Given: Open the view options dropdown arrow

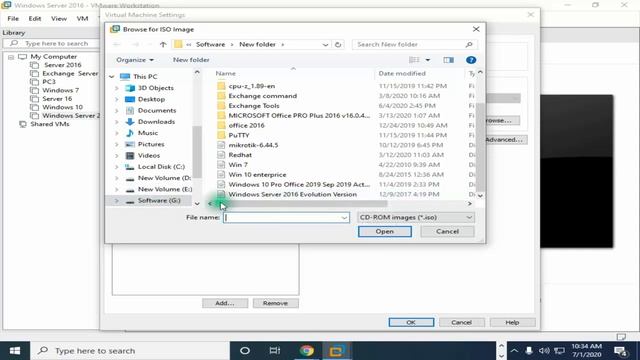Looking at the screenshot, I should point(428,60).
